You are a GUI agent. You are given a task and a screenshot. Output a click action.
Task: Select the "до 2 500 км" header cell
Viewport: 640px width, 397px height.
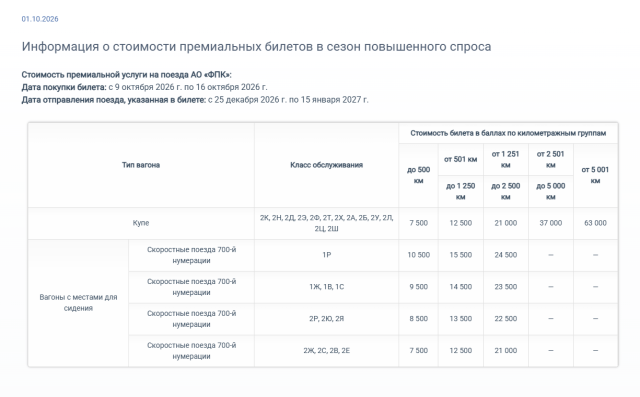pos(506,191)
